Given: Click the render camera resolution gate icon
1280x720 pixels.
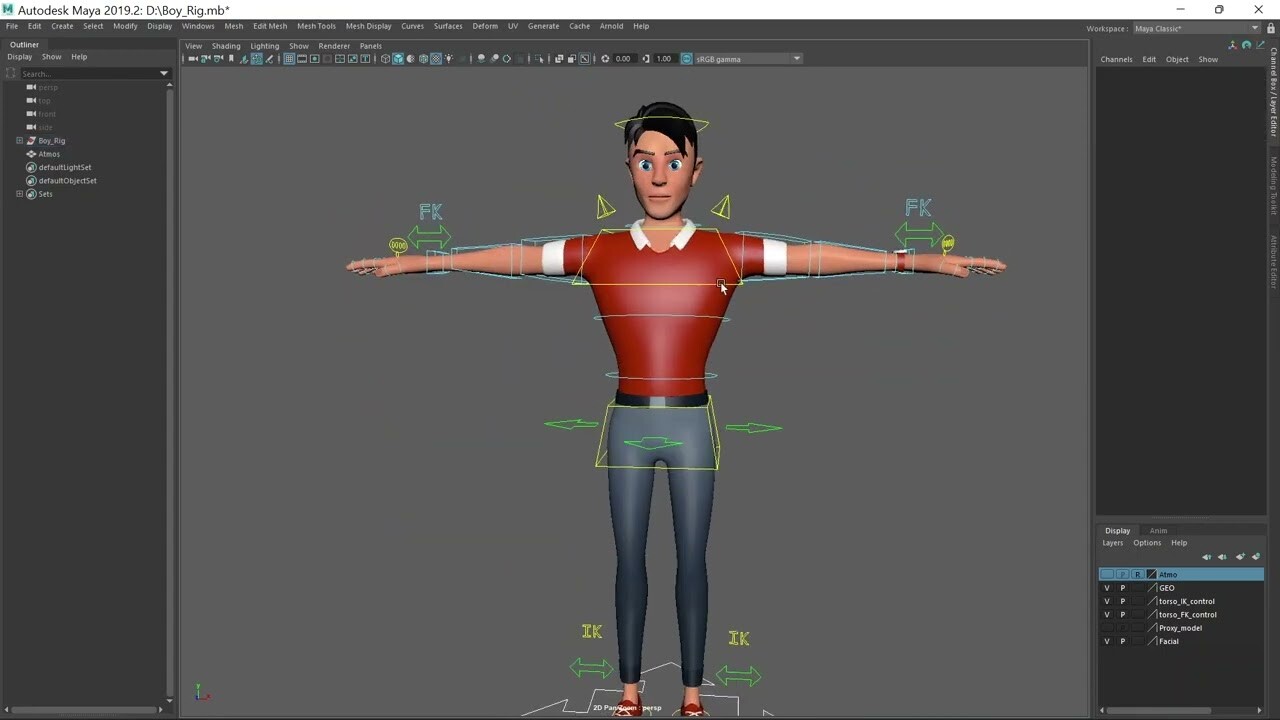Looking at the screenshot, I should pyautogui.click(x=314, y=59).
